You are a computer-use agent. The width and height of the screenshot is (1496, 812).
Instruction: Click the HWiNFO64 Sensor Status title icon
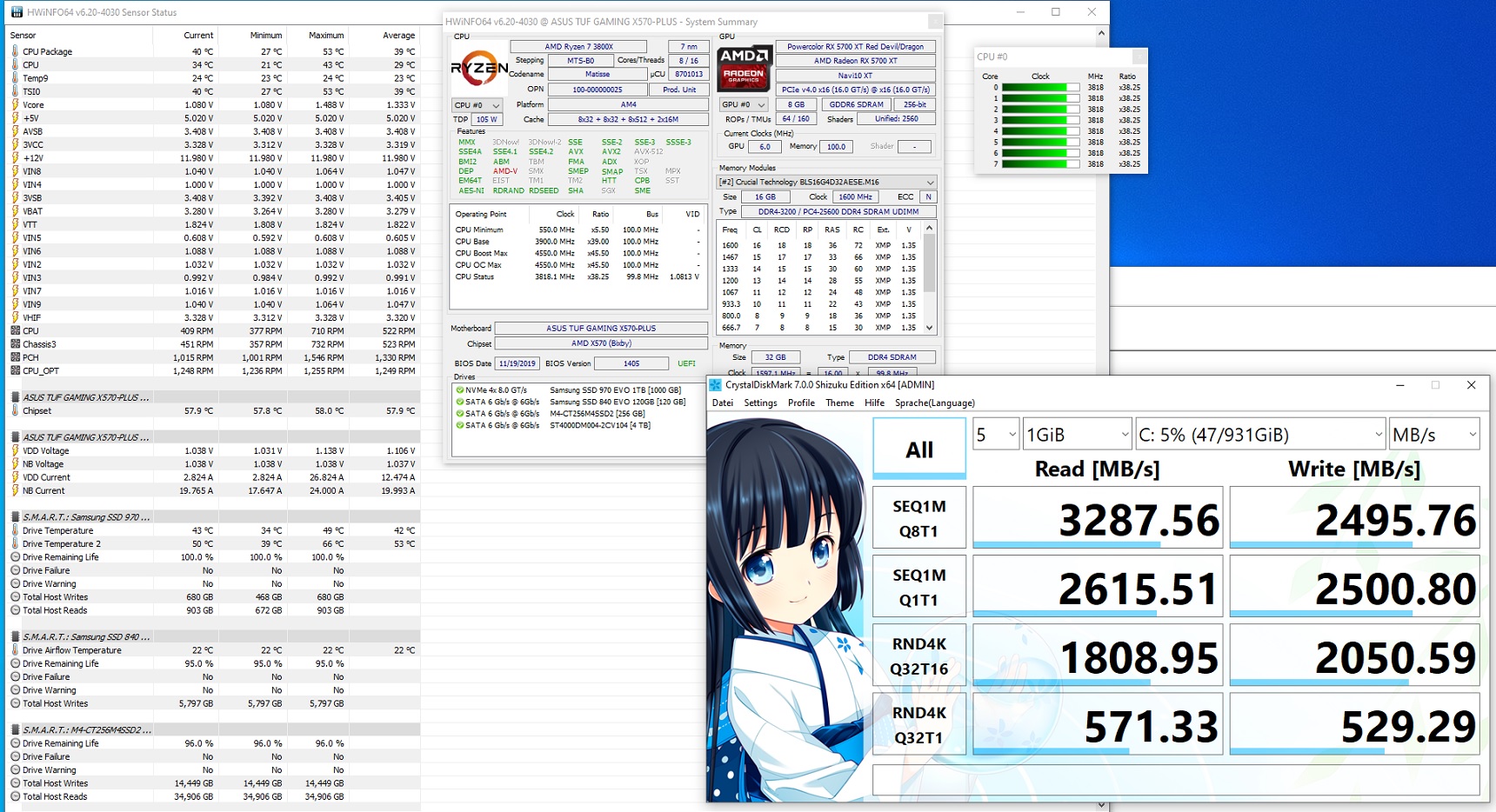tap(17, 12)
